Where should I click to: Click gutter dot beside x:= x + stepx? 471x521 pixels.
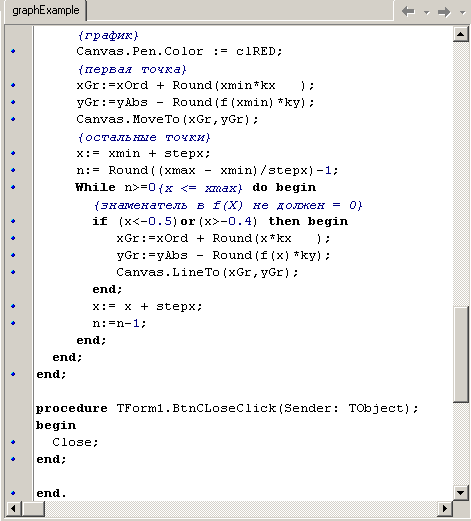13,306
